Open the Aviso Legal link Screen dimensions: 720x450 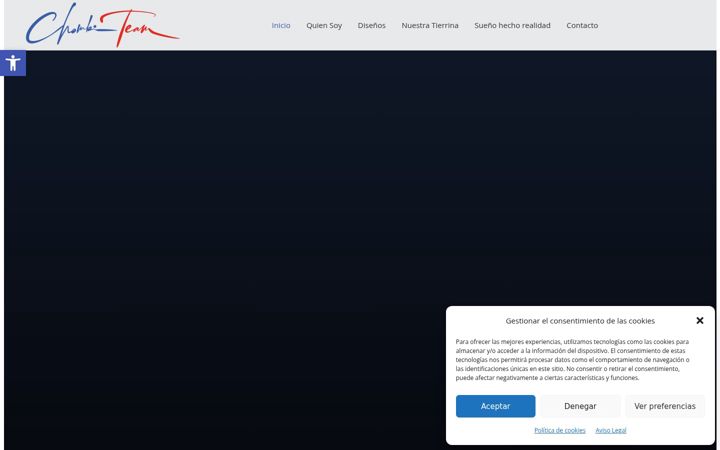pyautogui.click(x=610, y=430)
